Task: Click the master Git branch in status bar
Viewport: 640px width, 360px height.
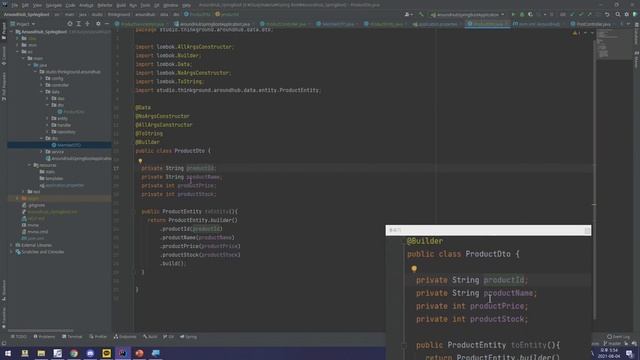Action: coord(612,344)
